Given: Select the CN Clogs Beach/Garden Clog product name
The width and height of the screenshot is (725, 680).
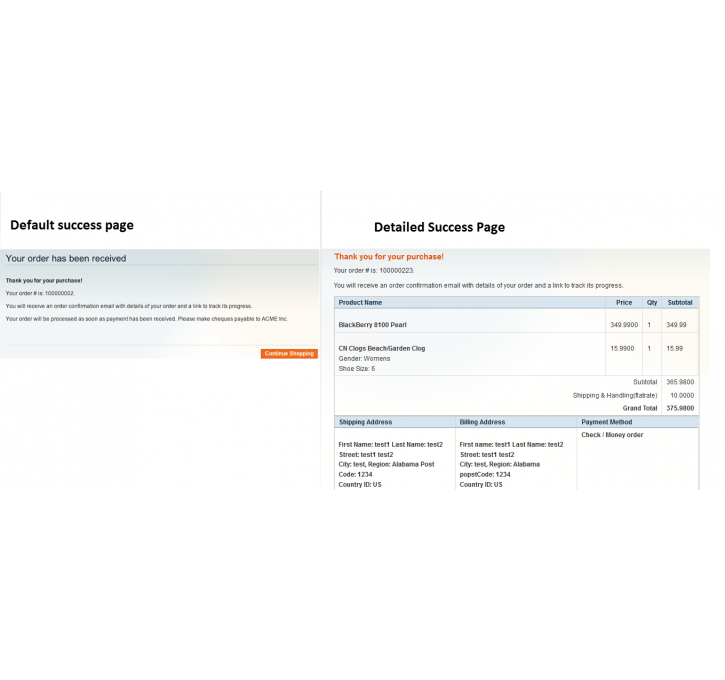Looking at the screenshot, I should pos(382,349).
